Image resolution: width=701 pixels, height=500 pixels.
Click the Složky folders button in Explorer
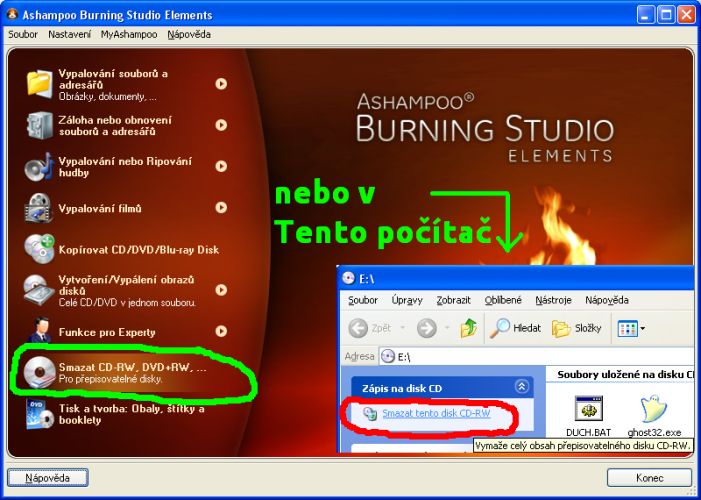pyautogui.click(x=576, y=329)
